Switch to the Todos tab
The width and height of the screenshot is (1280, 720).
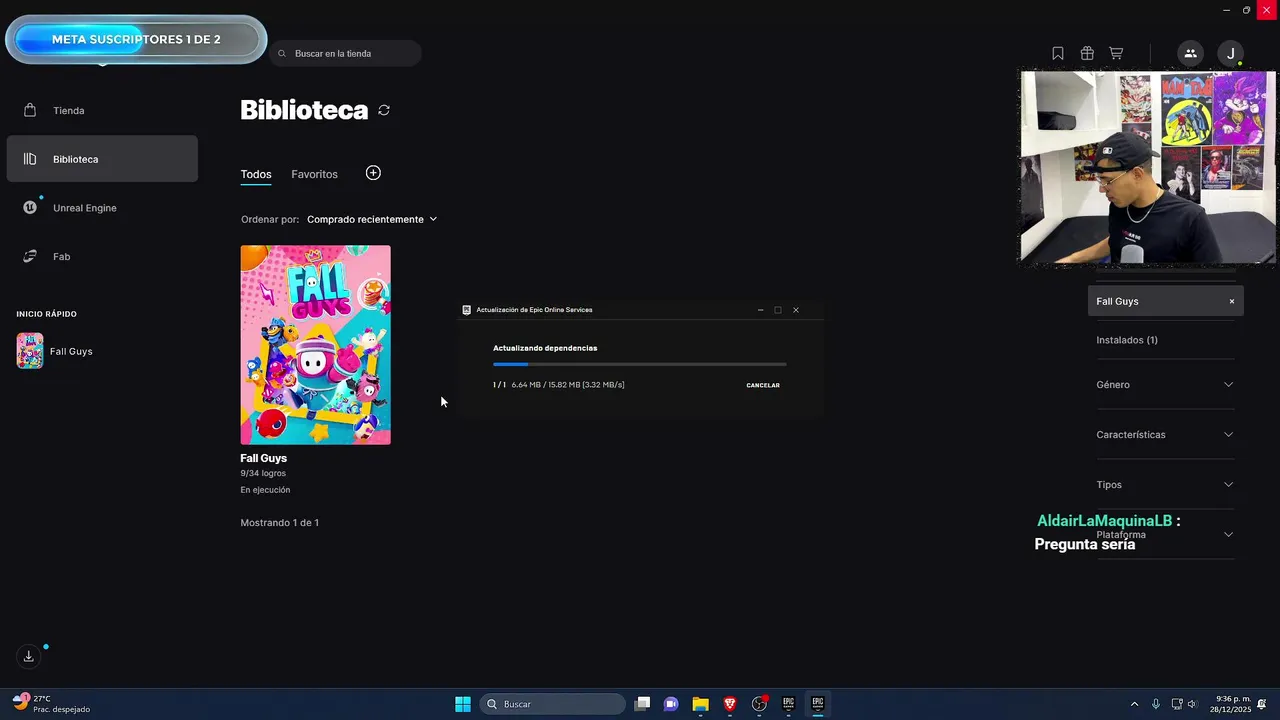tap(256, 174)
